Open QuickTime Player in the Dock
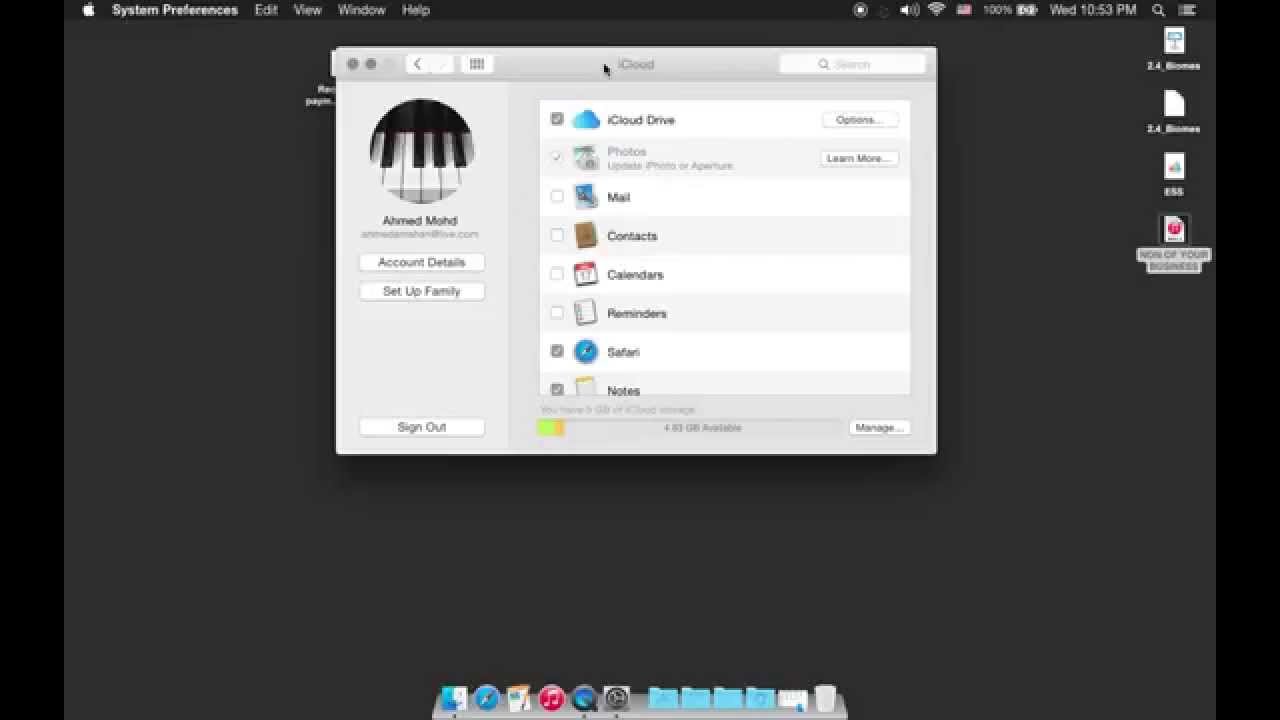Viewport: 1280px width, 720px height. click(585, 698)
